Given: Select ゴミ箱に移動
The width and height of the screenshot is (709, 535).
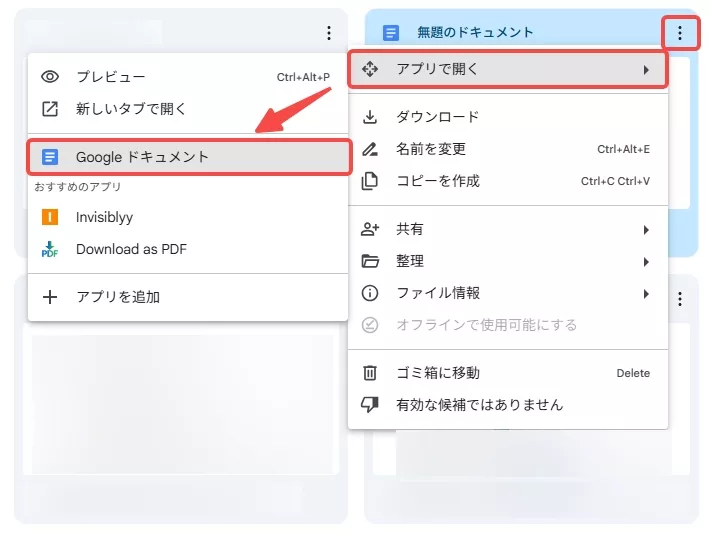Looking at the screenshot, I should tap(508, 373).
